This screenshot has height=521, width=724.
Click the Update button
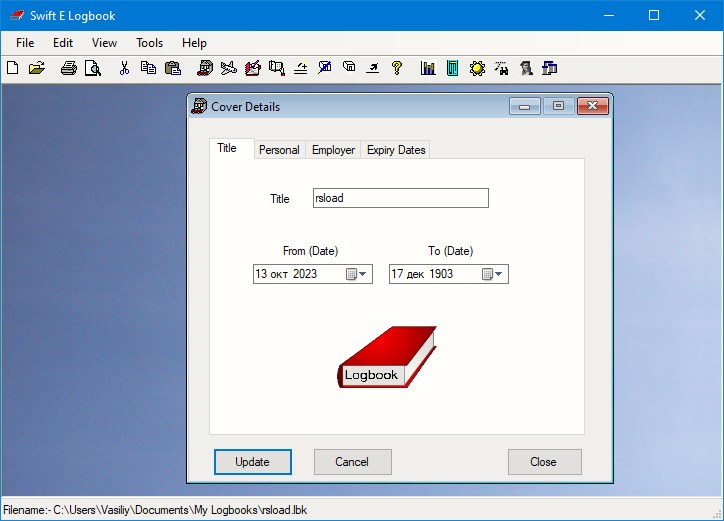coord(253,461)
